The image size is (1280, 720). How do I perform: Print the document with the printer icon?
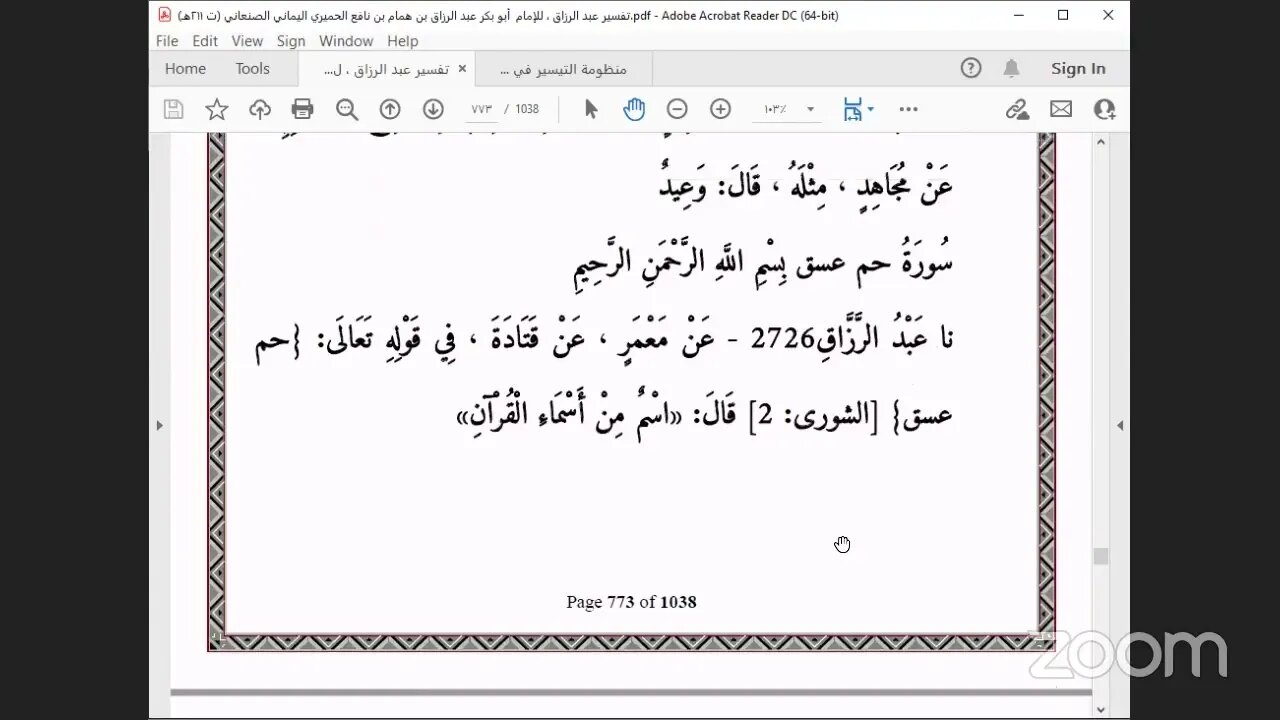(303, 109)
